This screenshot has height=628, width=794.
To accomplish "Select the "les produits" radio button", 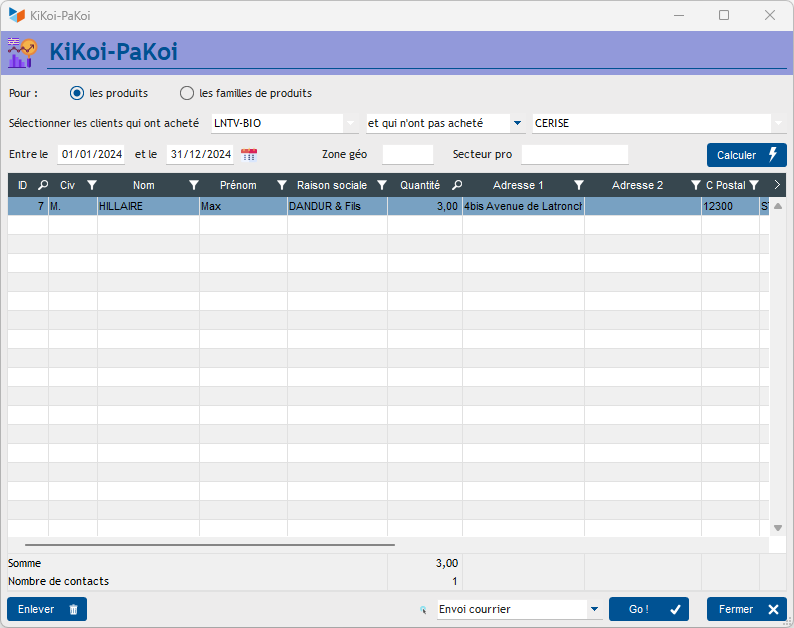I will click(x=77, y=93).
